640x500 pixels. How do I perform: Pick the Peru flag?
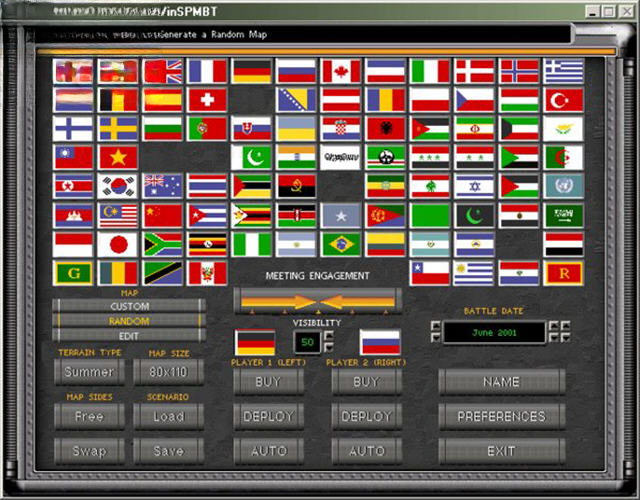tap(207, 273)
